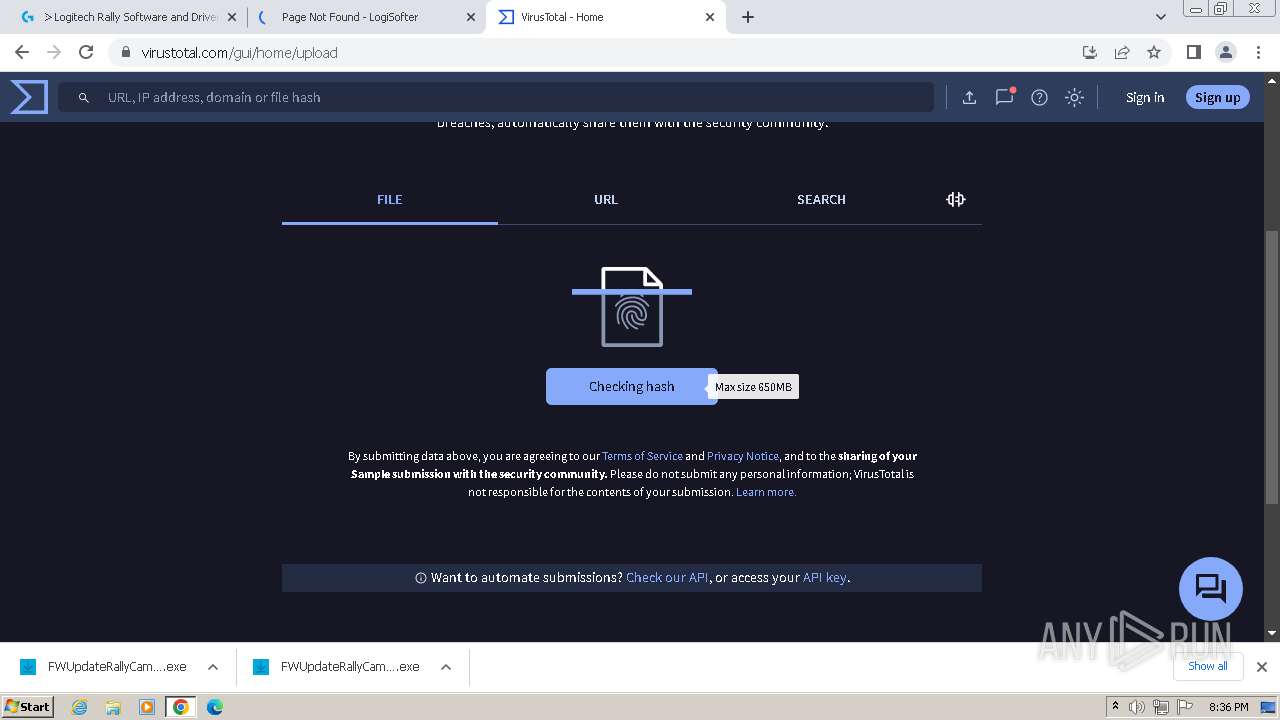Toggle the browser side panel
Image resolution: width=1280 pixels, height=720 pixels.
1193,52
